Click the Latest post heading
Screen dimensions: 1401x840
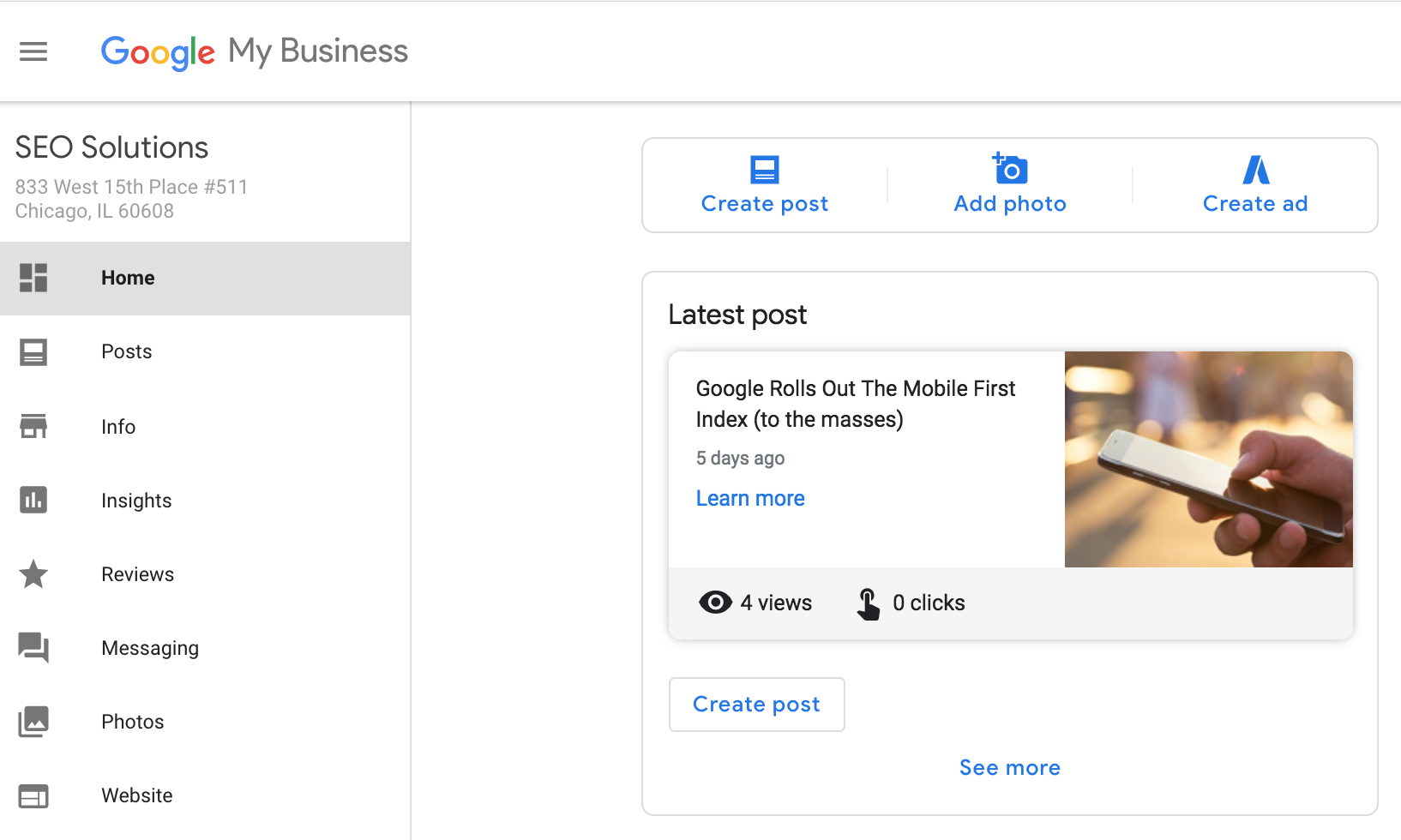(737, 315)
